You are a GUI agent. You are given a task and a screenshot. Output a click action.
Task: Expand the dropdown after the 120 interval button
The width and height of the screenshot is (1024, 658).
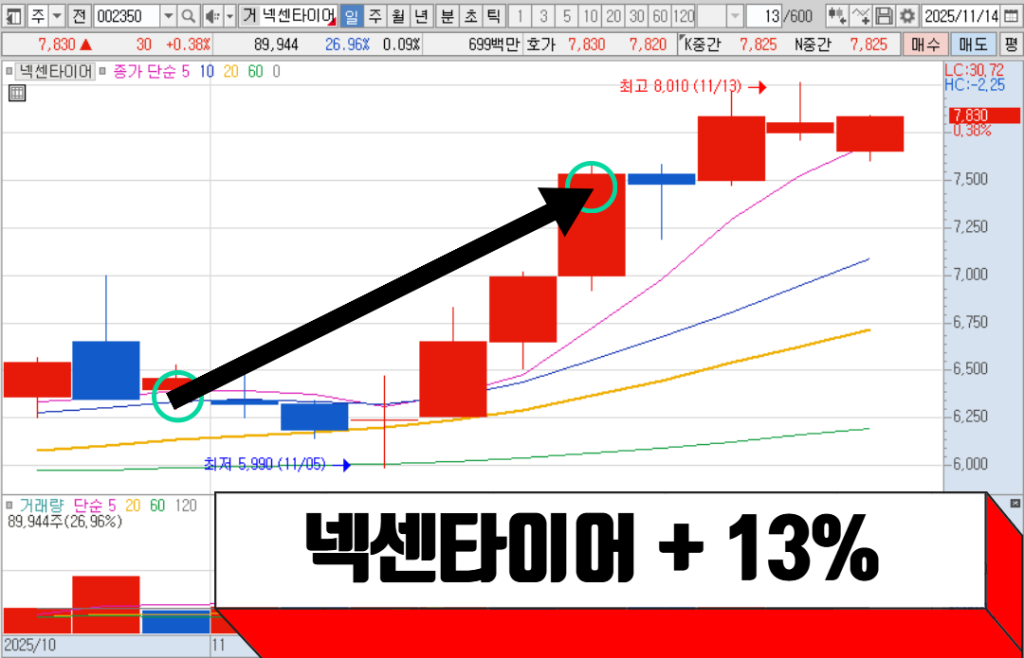(734, 17)
